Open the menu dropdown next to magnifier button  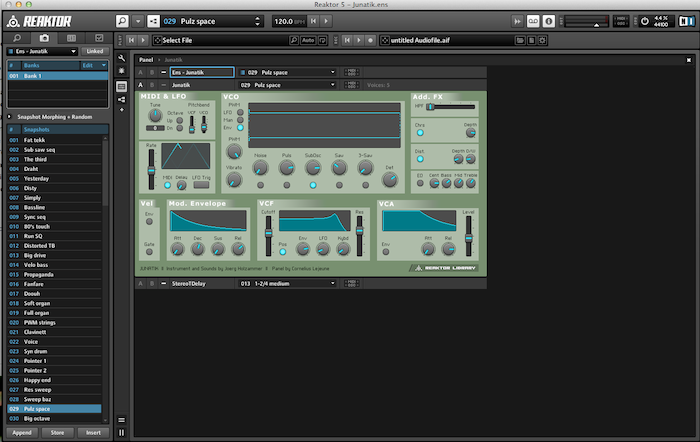[138, 21]
